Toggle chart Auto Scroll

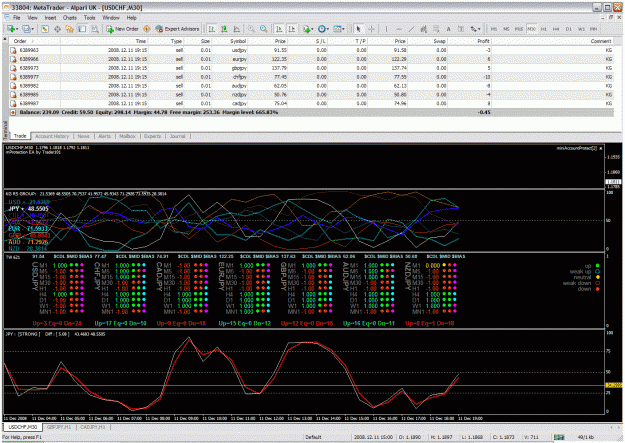coord(279,29)
